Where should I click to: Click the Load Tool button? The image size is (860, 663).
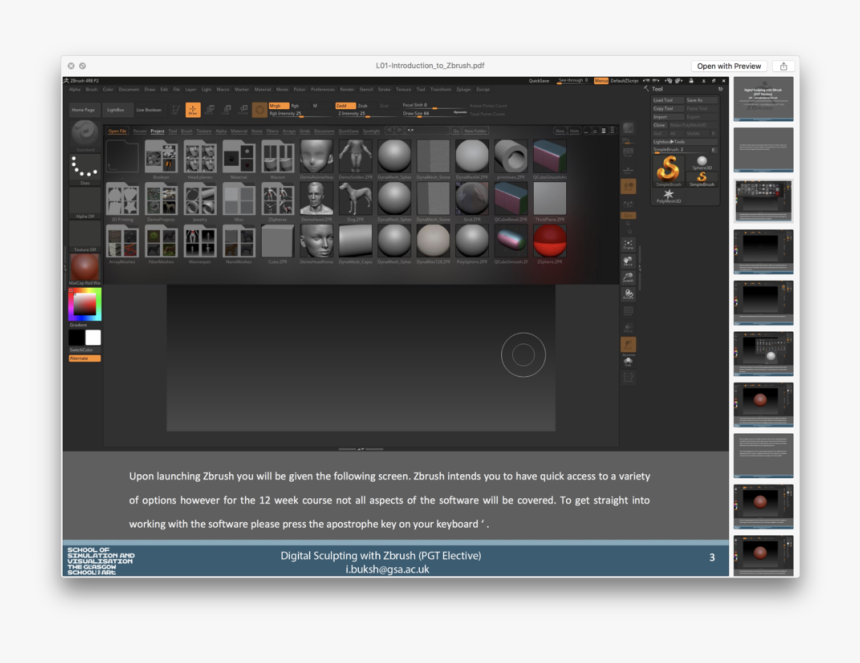(667, 100)
